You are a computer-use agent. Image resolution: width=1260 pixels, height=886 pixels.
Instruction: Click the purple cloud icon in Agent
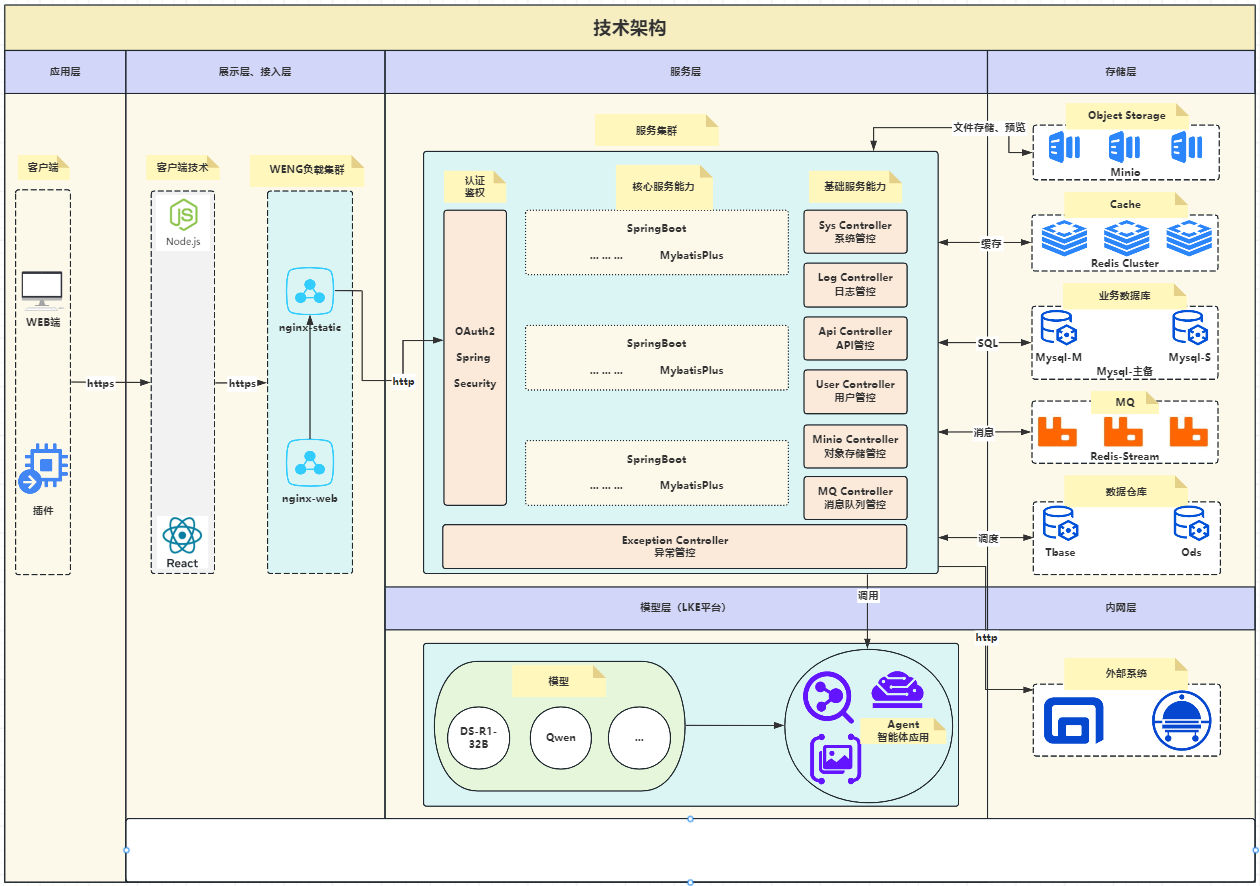pos(897,690)
